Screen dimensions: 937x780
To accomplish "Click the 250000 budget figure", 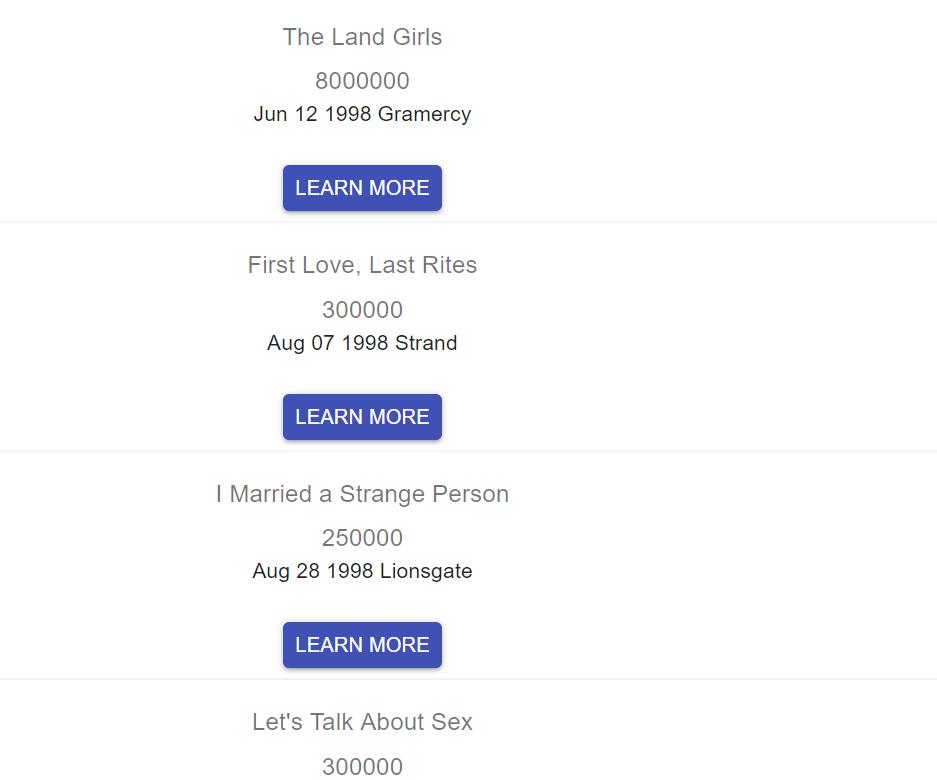I will pos(362,538).
